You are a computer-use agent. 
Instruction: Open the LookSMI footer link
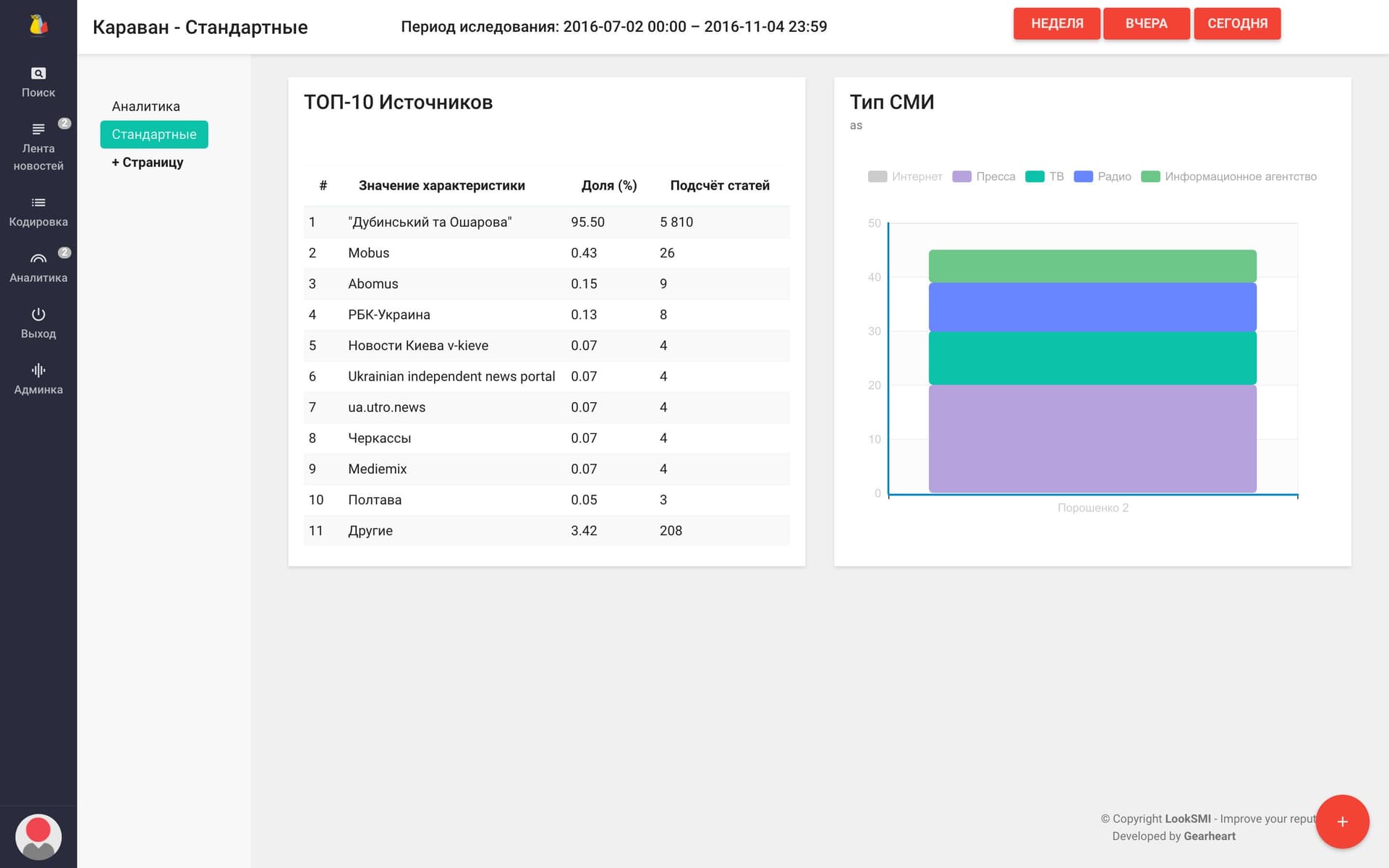point(1187,819)
